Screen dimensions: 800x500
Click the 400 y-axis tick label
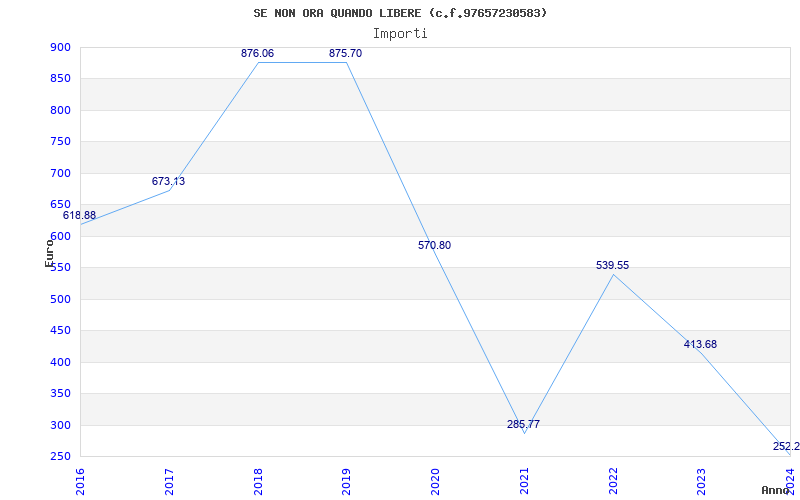click(60, 362)
